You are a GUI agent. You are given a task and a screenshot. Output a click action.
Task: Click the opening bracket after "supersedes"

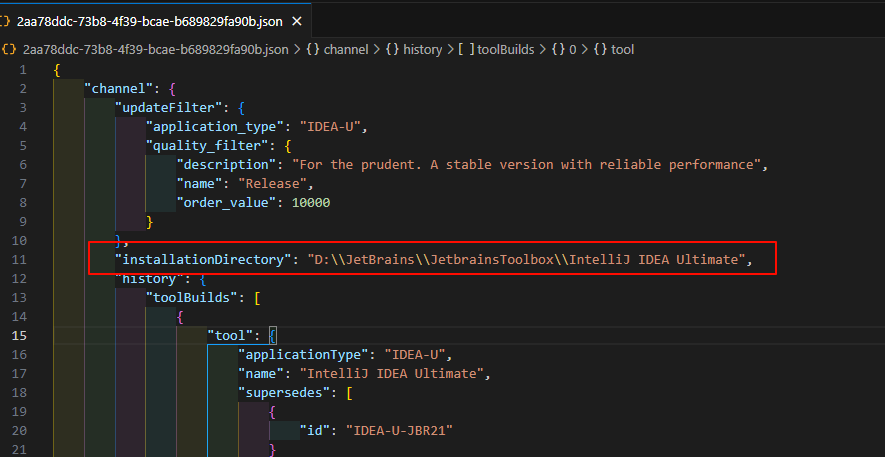pyautogui.click(x=349, y=393)
